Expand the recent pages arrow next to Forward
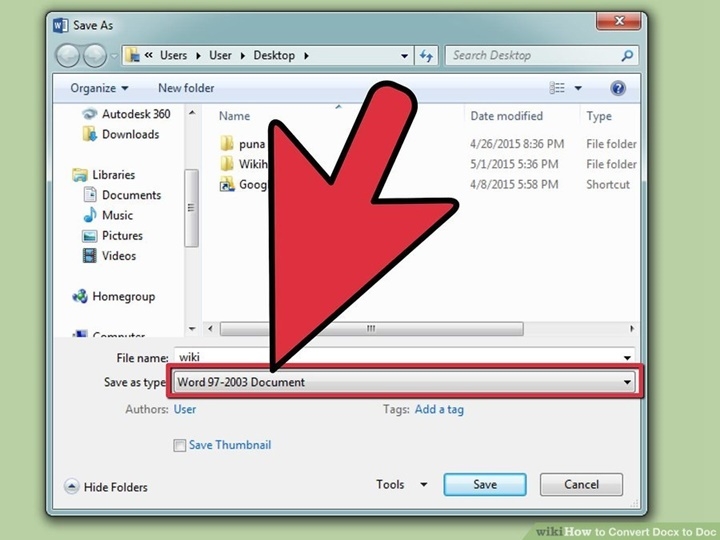 point(113,56)
